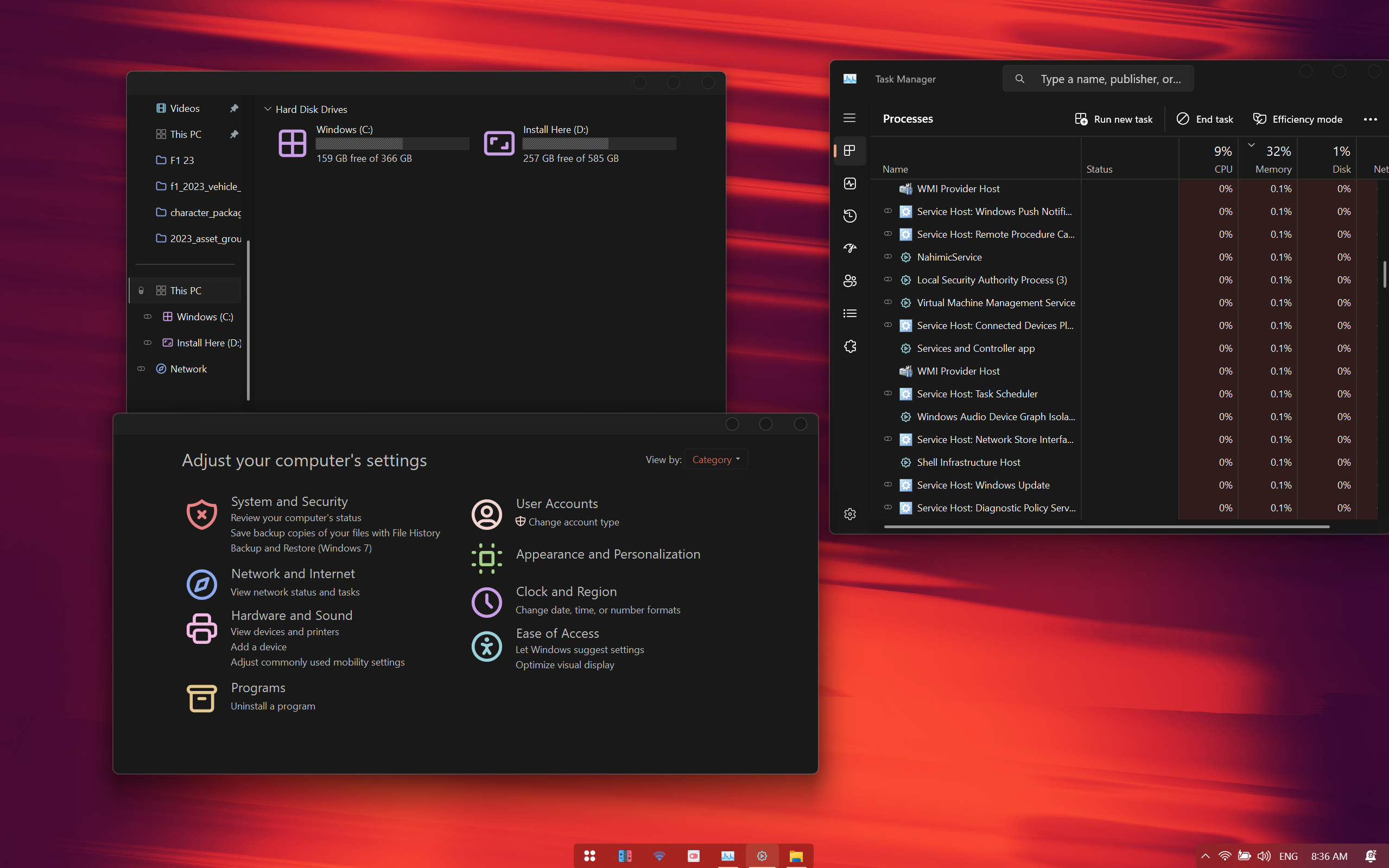1389x868 pixels.
Task: Open Details view in Task Manager
Action: (849, 313)
